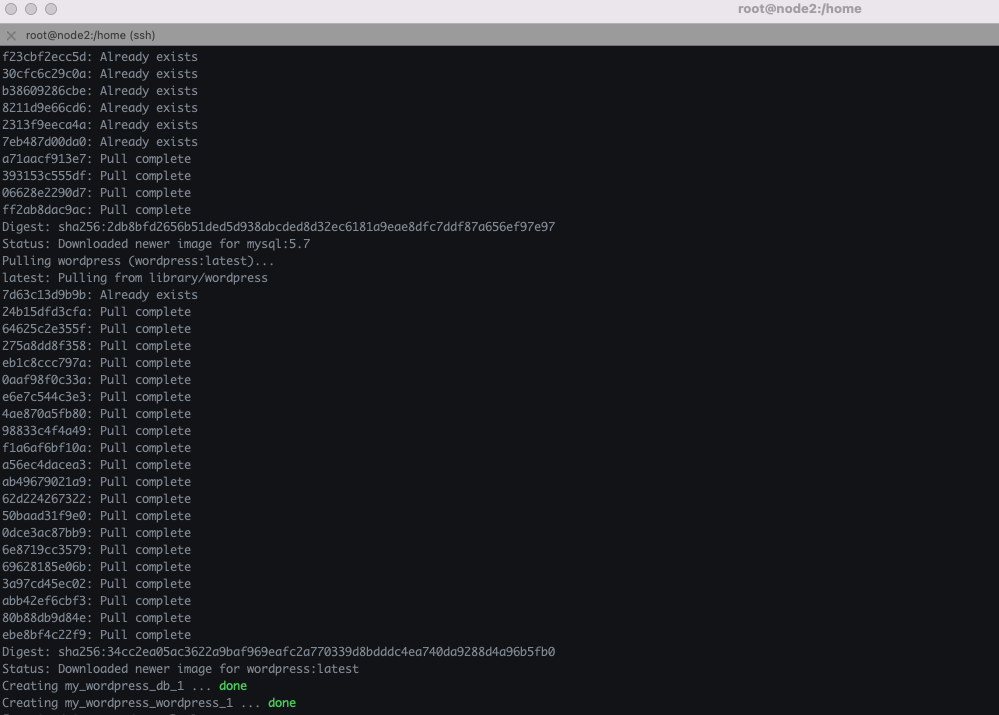The width and height of the screenshot is (999, 715).
Task: Click the a71aacf913e7 Pull complete line
Action: click(x=96, y=159)
